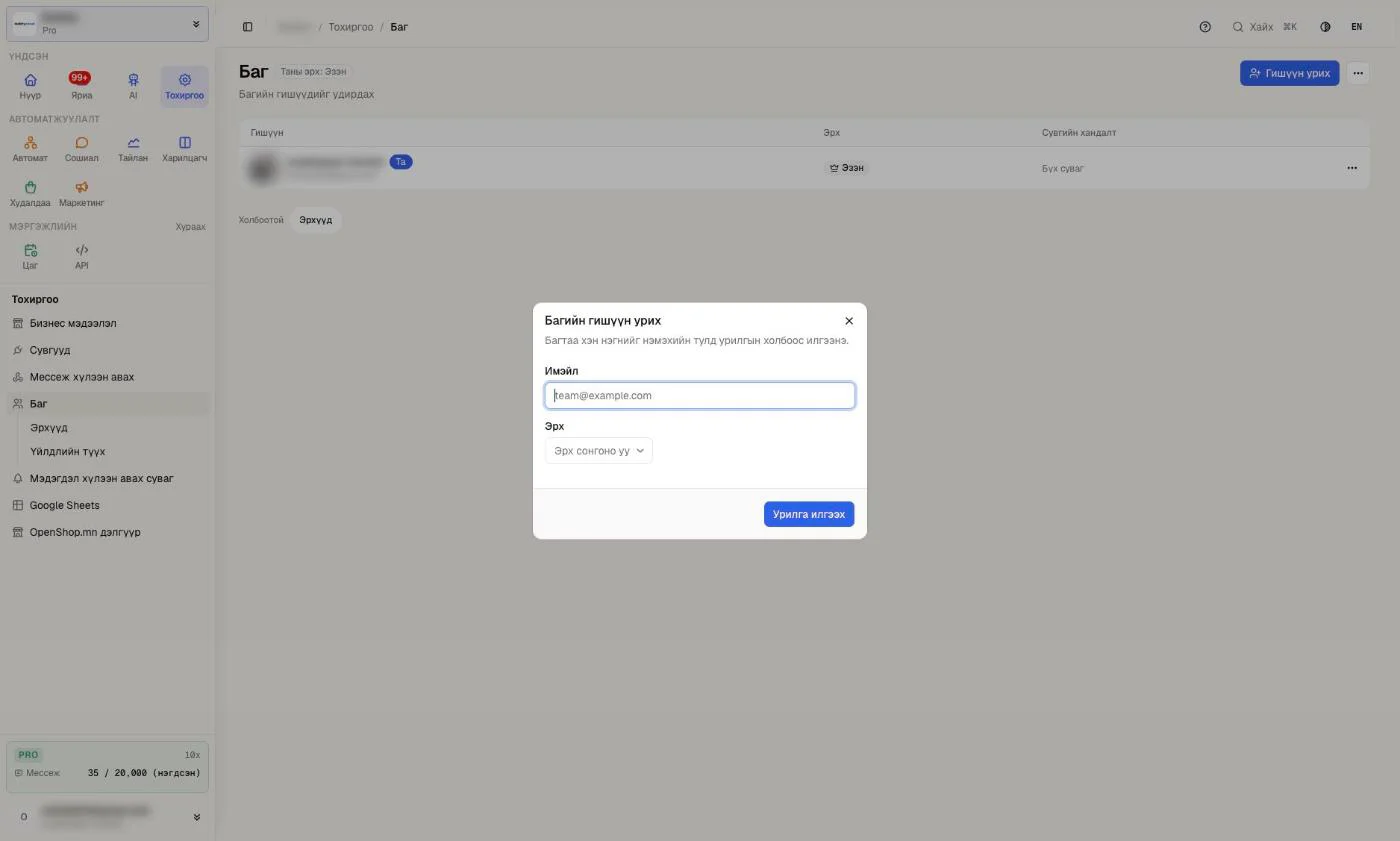Screen dimensions: 1400x841
Task: Open the help question mark icon
Action: coord(1205,27)
